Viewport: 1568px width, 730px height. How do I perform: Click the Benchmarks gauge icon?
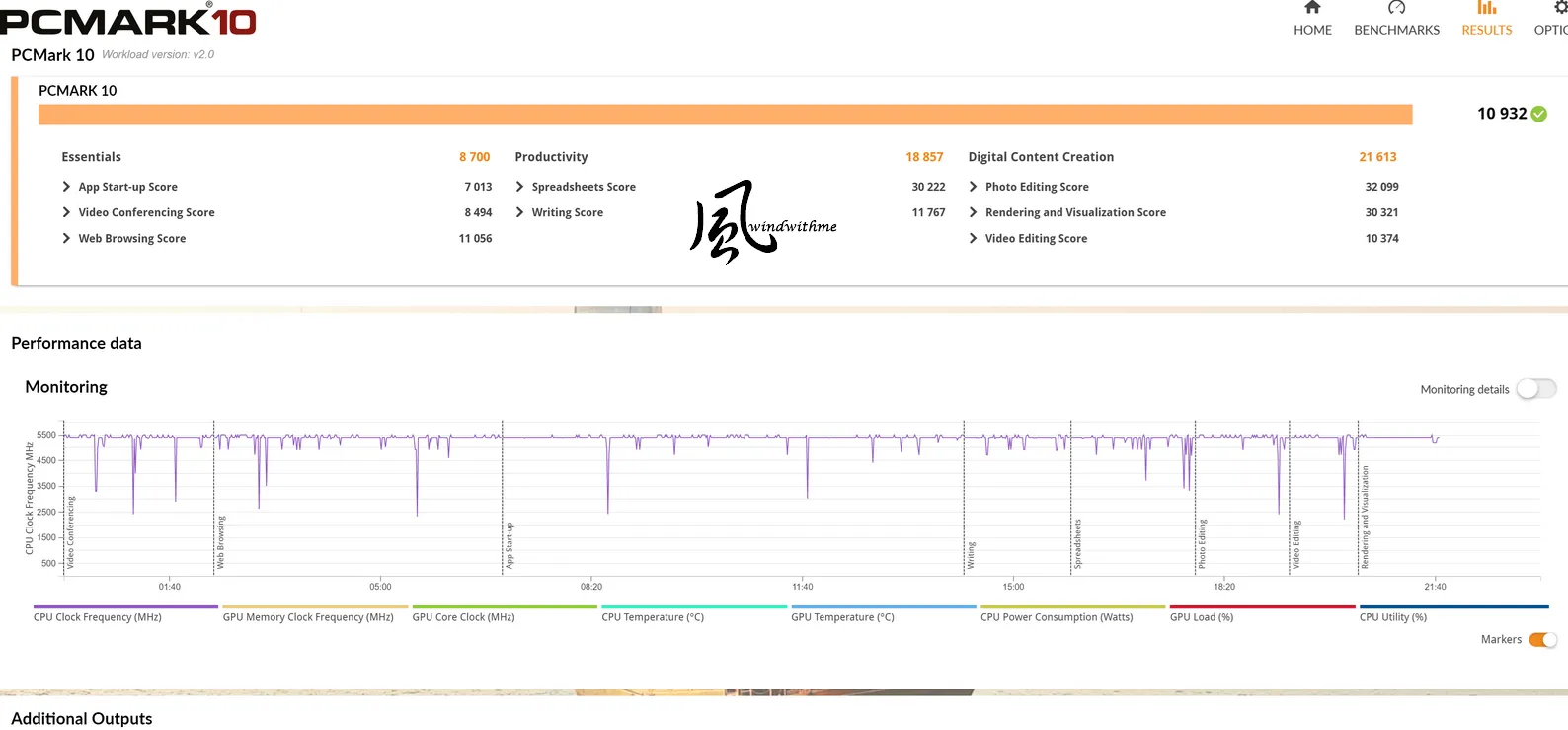point(1396,7)
